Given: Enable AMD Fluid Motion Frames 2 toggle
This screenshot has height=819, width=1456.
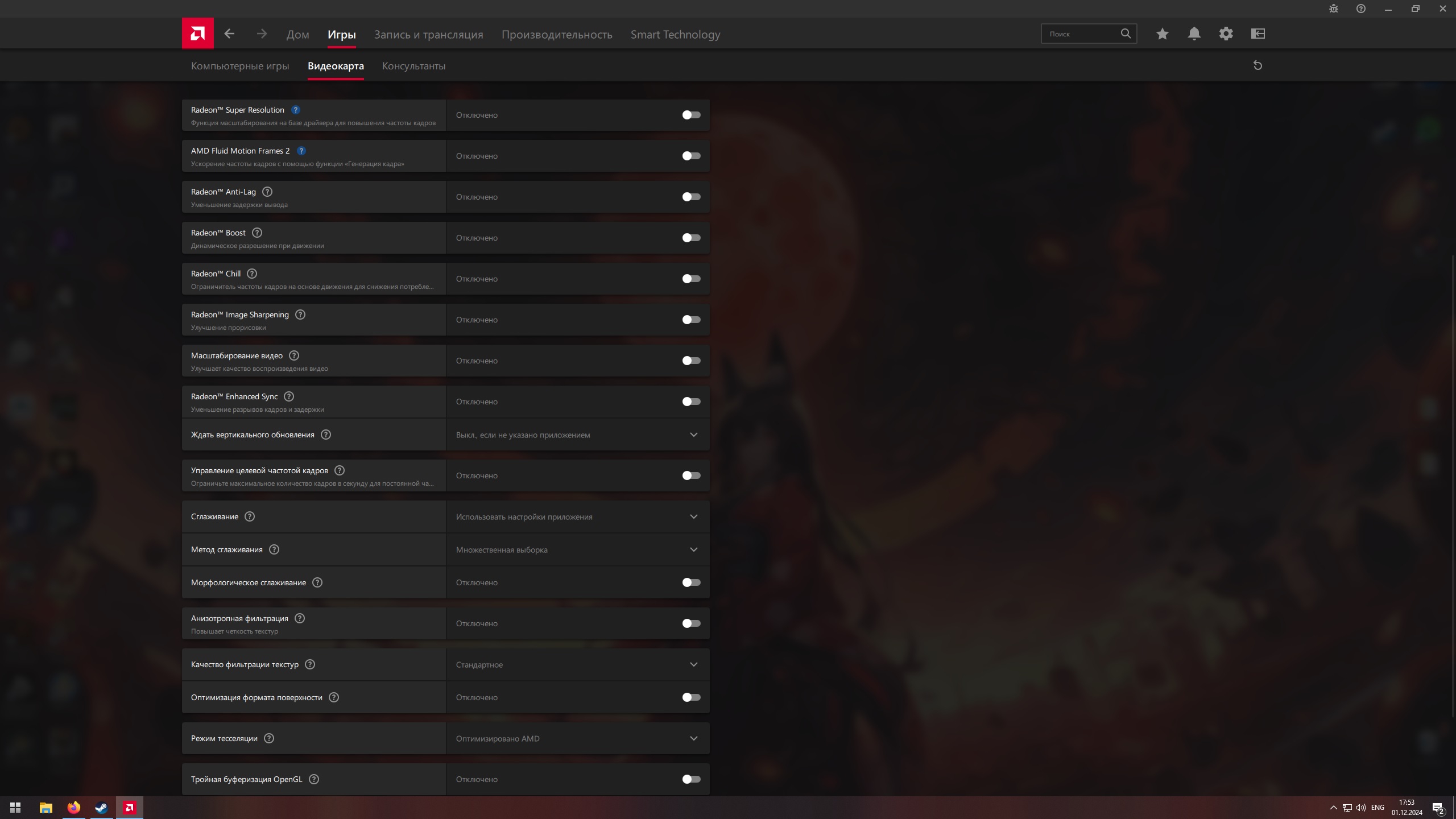Looking at the screenshot, I should tap(691, 156).
